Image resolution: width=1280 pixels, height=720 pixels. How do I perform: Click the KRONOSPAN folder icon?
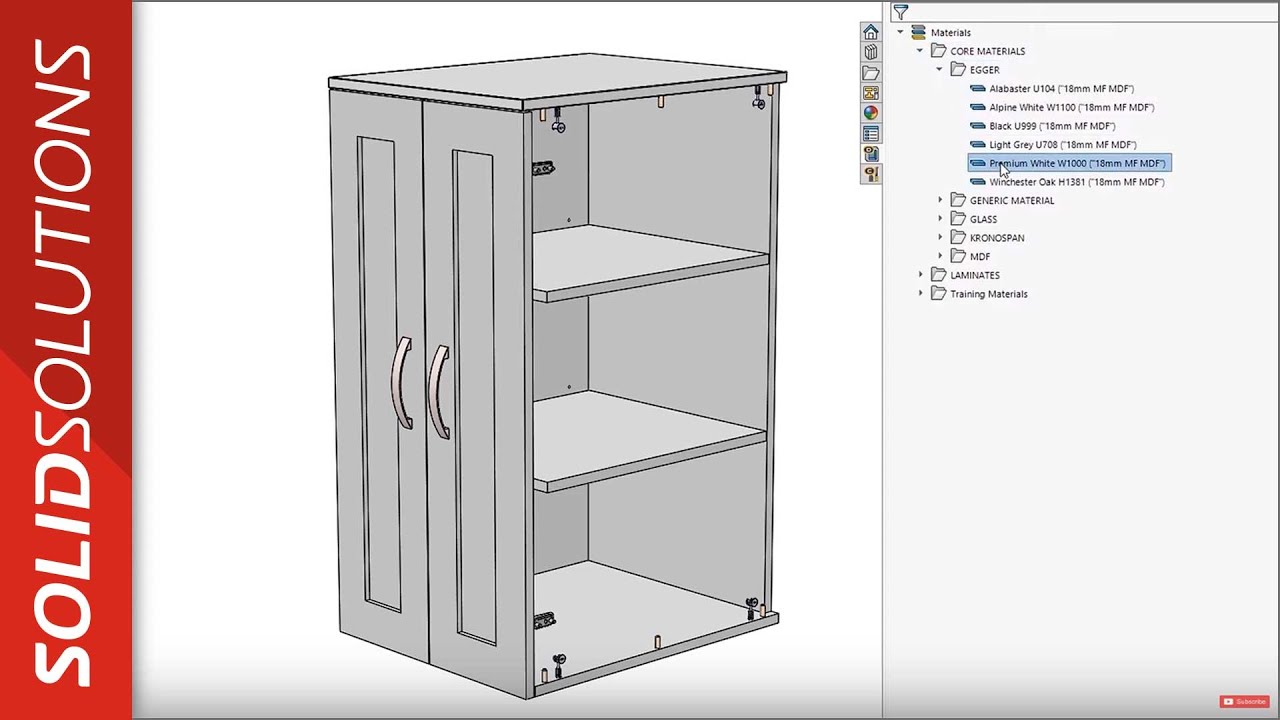[958, 238]
